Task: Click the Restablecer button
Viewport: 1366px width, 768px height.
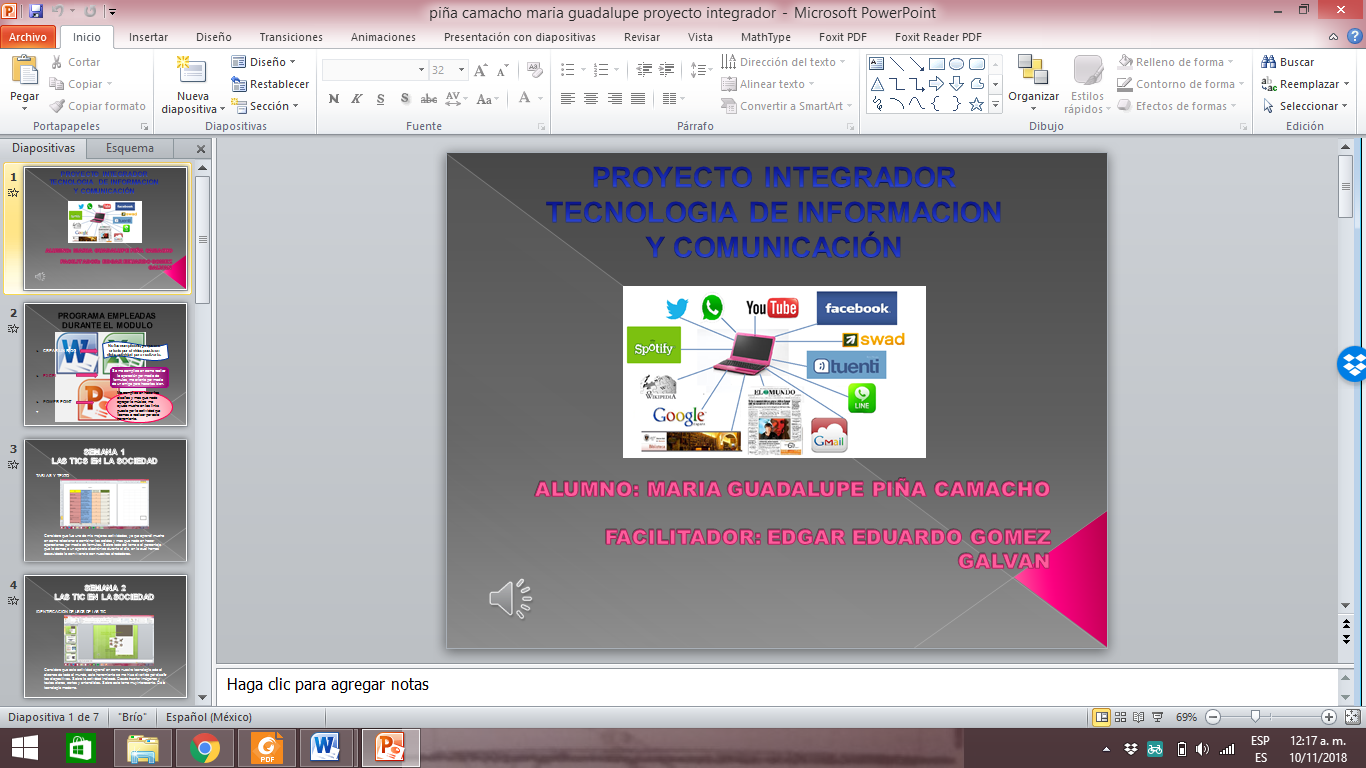Action: (270, 84)
